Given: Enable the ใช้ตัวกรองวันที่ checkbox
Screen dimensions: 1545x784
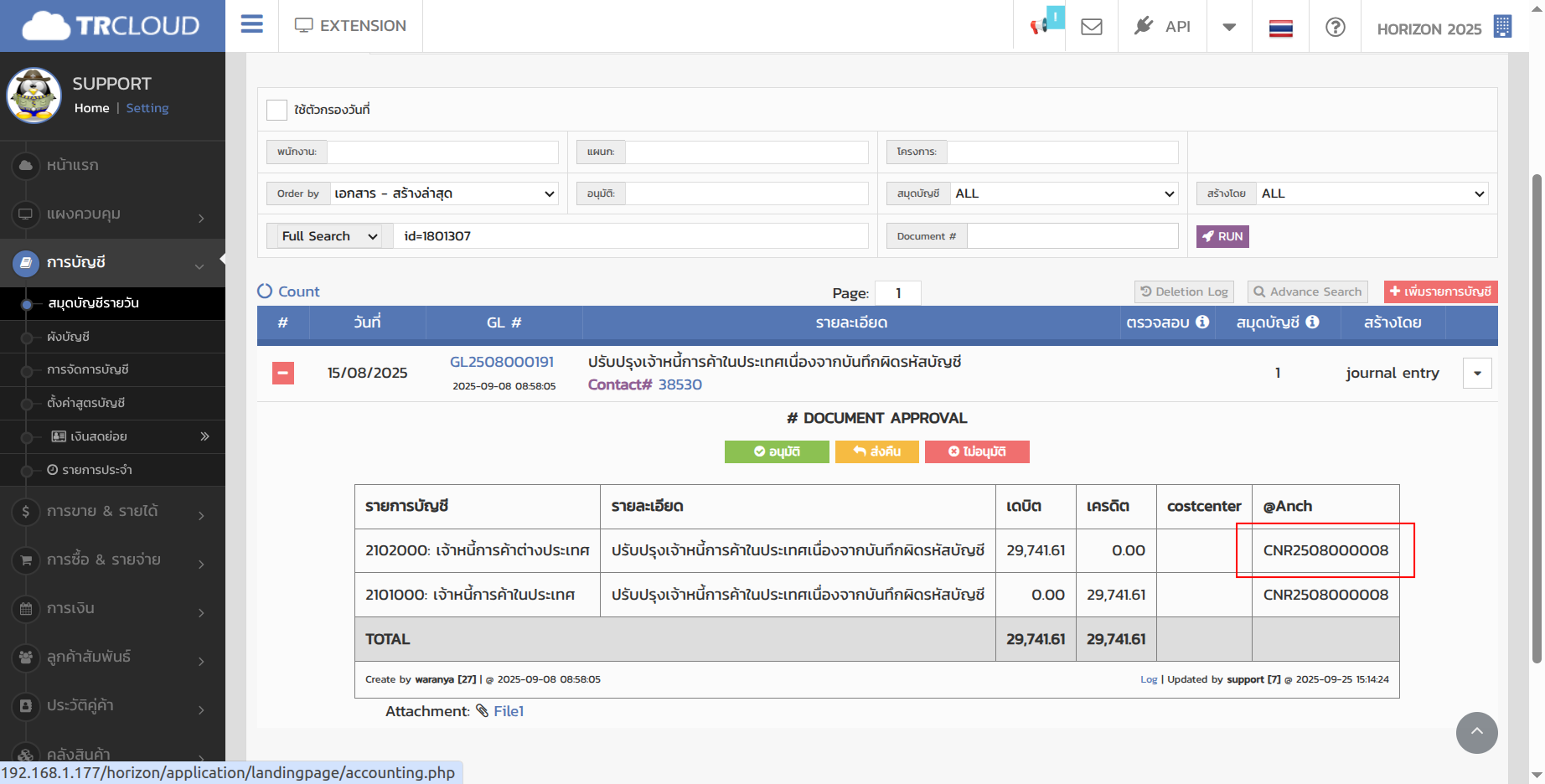Looking at the screenshot, I should point(276,110).
